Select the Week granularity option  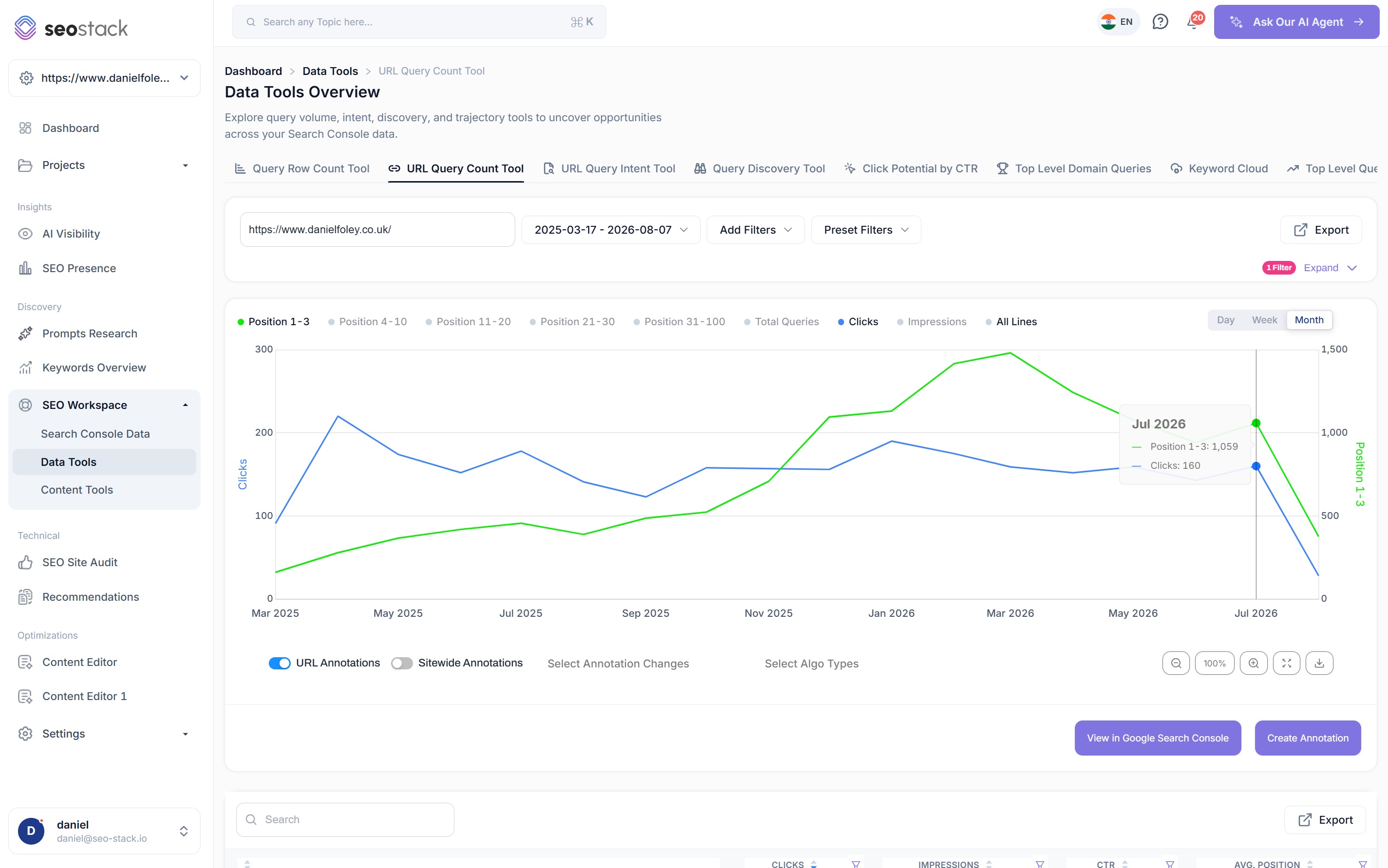(1264, 320)
